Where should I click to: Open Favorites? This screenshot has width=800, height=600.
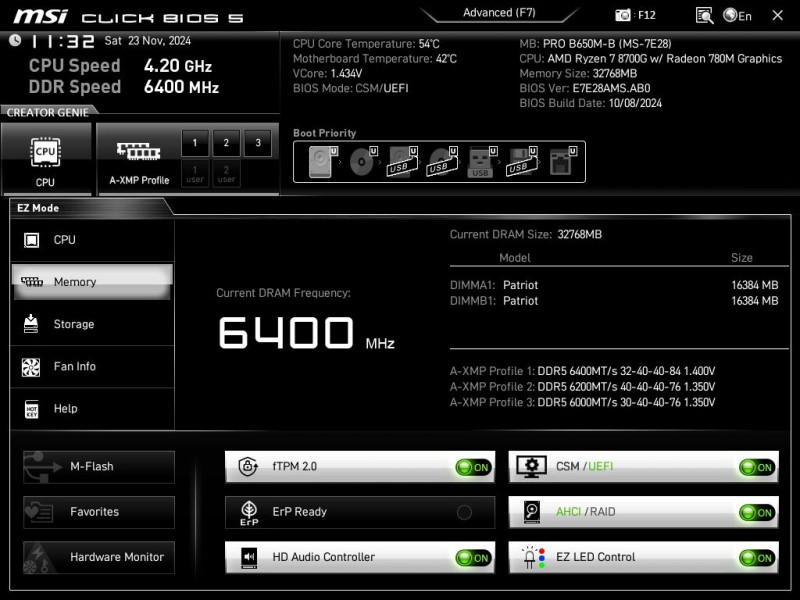point(99,512)
